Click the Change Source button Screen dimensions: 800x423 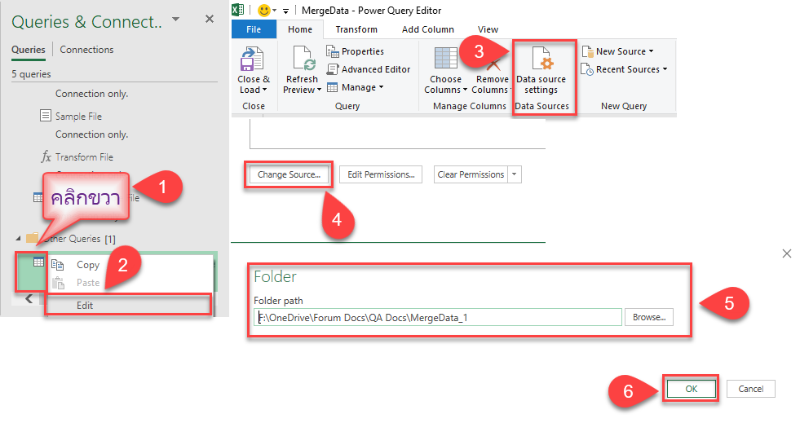288,174
